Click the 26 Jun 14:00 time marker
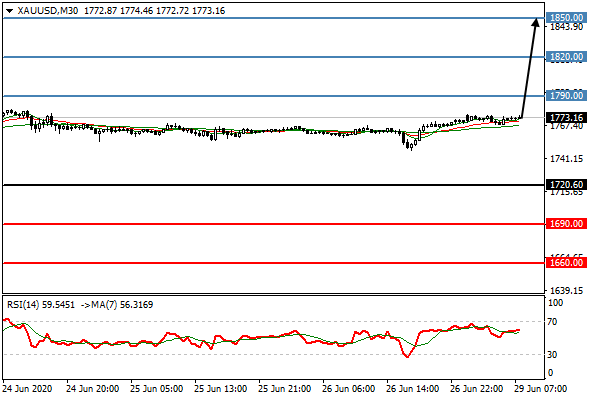This screenshot has height=400, width=590. 412,389
